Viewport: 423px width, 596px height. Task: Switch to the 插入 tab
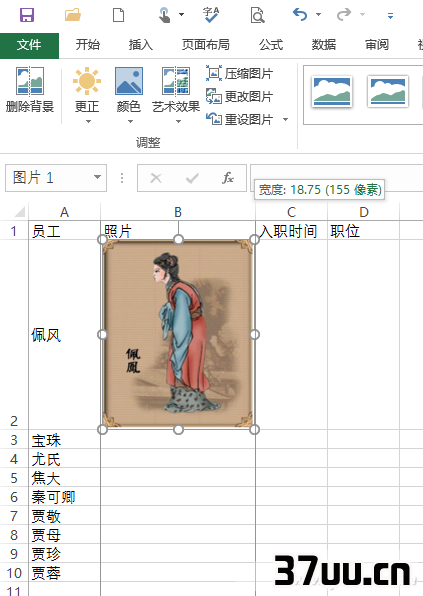[141, 45]
